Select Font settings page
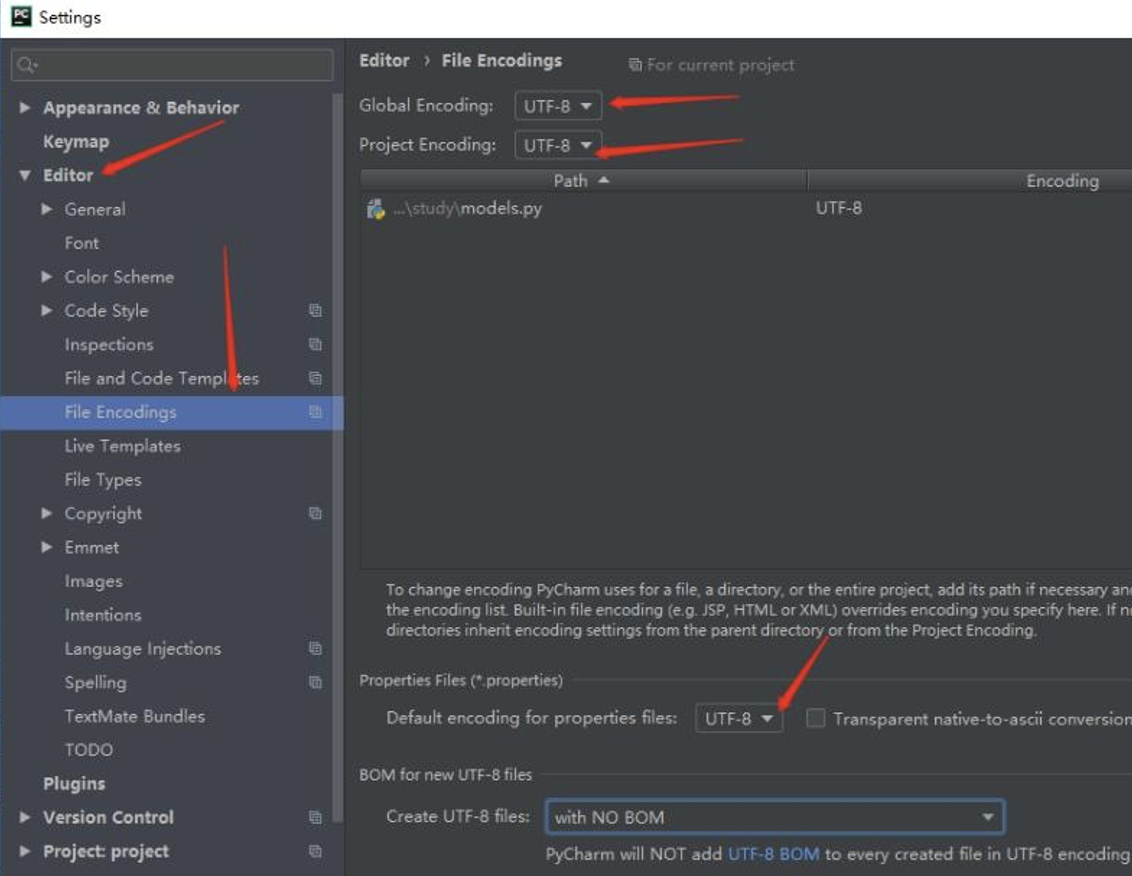1132x876 pixels. (x=82, y=243)
